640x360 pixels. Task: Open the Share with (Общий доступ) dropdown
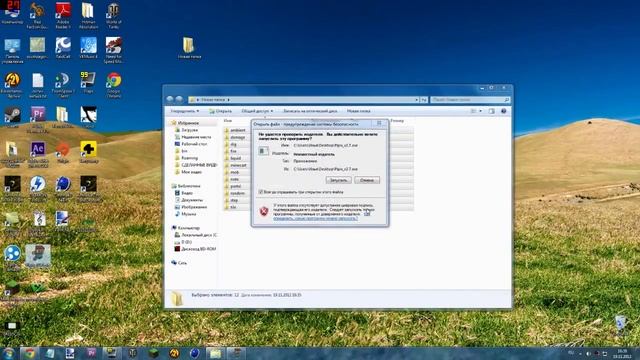tap(257, 111)
